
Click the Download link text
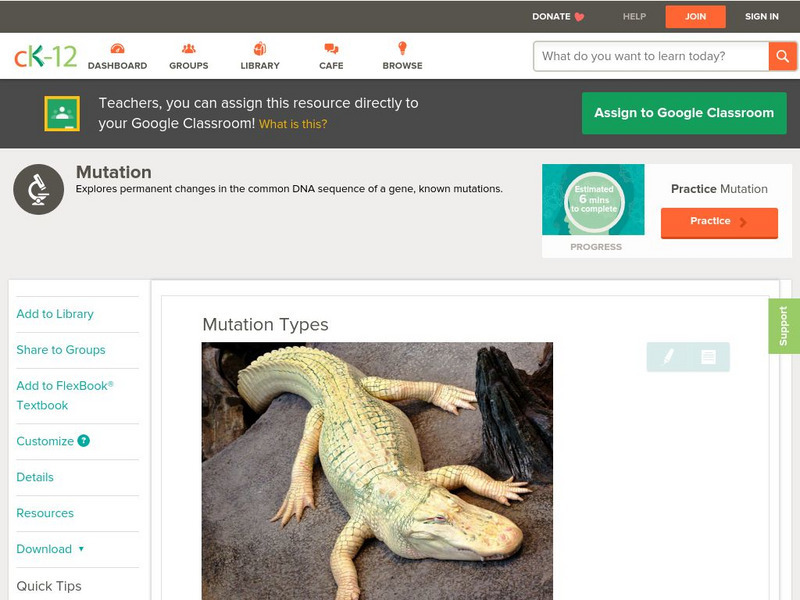(44, 549)
